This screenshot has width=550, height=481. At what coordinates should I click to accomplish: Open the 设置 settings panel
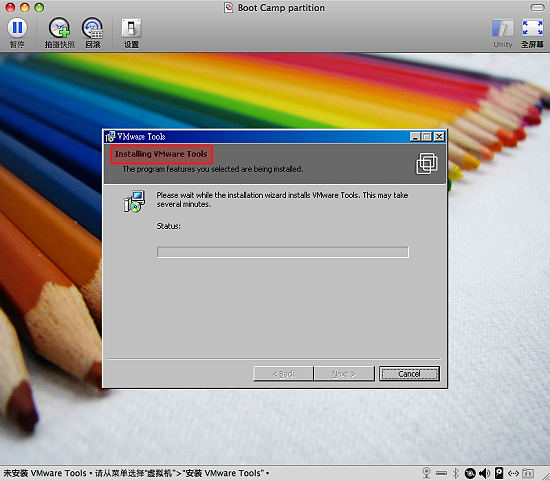131,33
